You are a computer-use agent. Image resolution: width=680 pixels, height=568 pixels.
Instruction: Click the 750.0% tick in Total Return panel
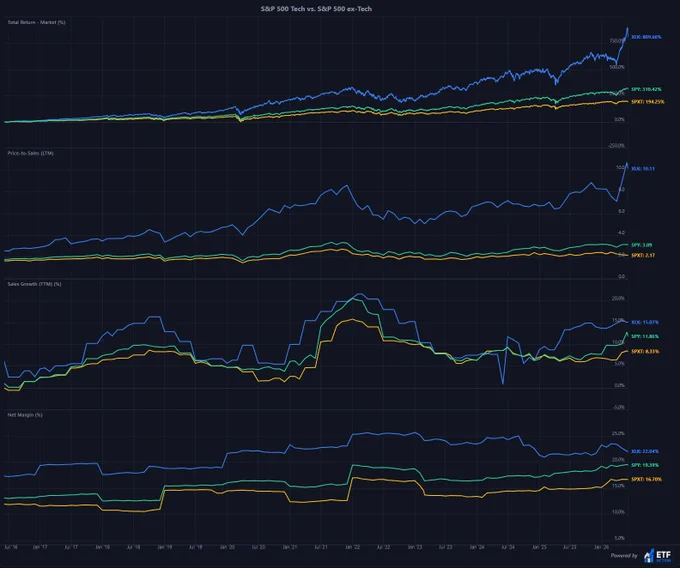618,41
